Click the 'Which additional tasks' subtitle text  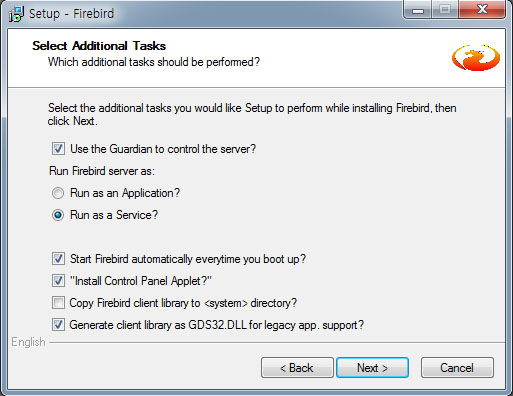coord(154,62)
